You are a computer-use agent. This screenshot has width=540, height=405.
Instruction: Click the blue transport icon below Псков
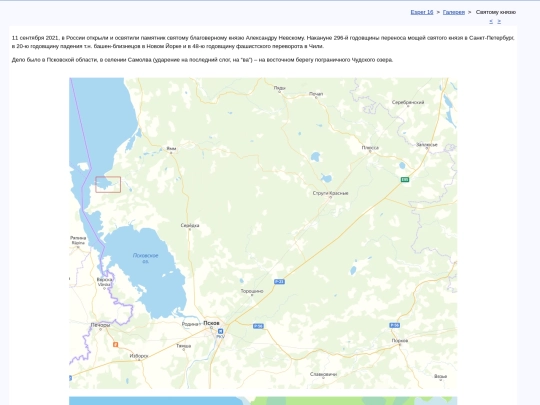coord(220,331)
